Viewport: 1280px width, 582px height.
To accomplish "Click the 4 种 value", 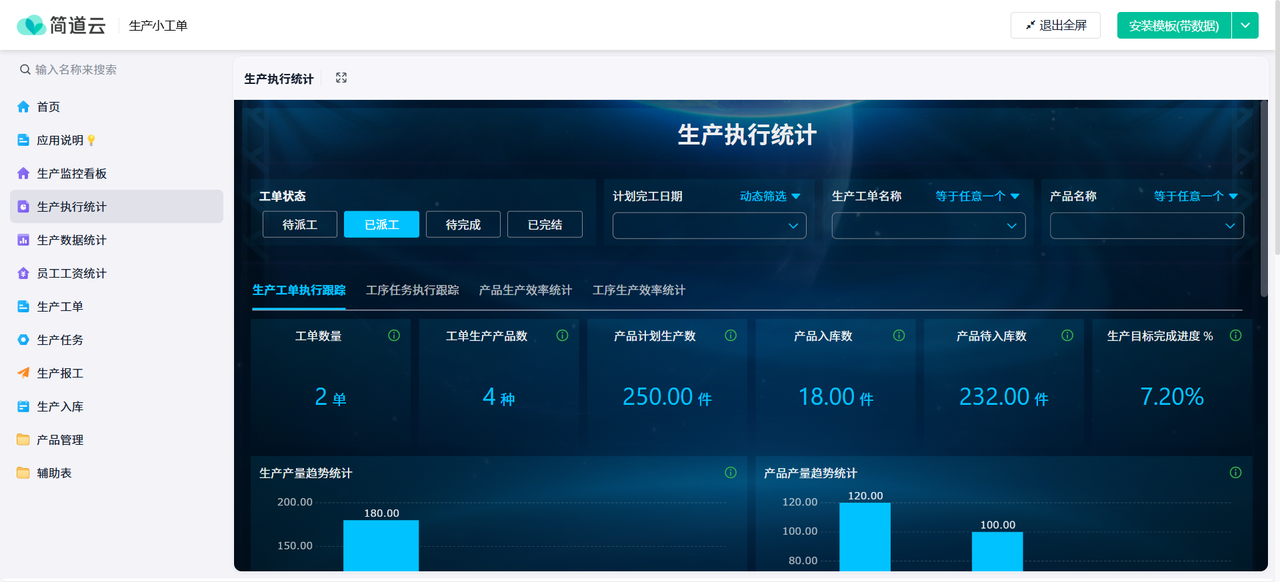I will [x=499, y=397].
